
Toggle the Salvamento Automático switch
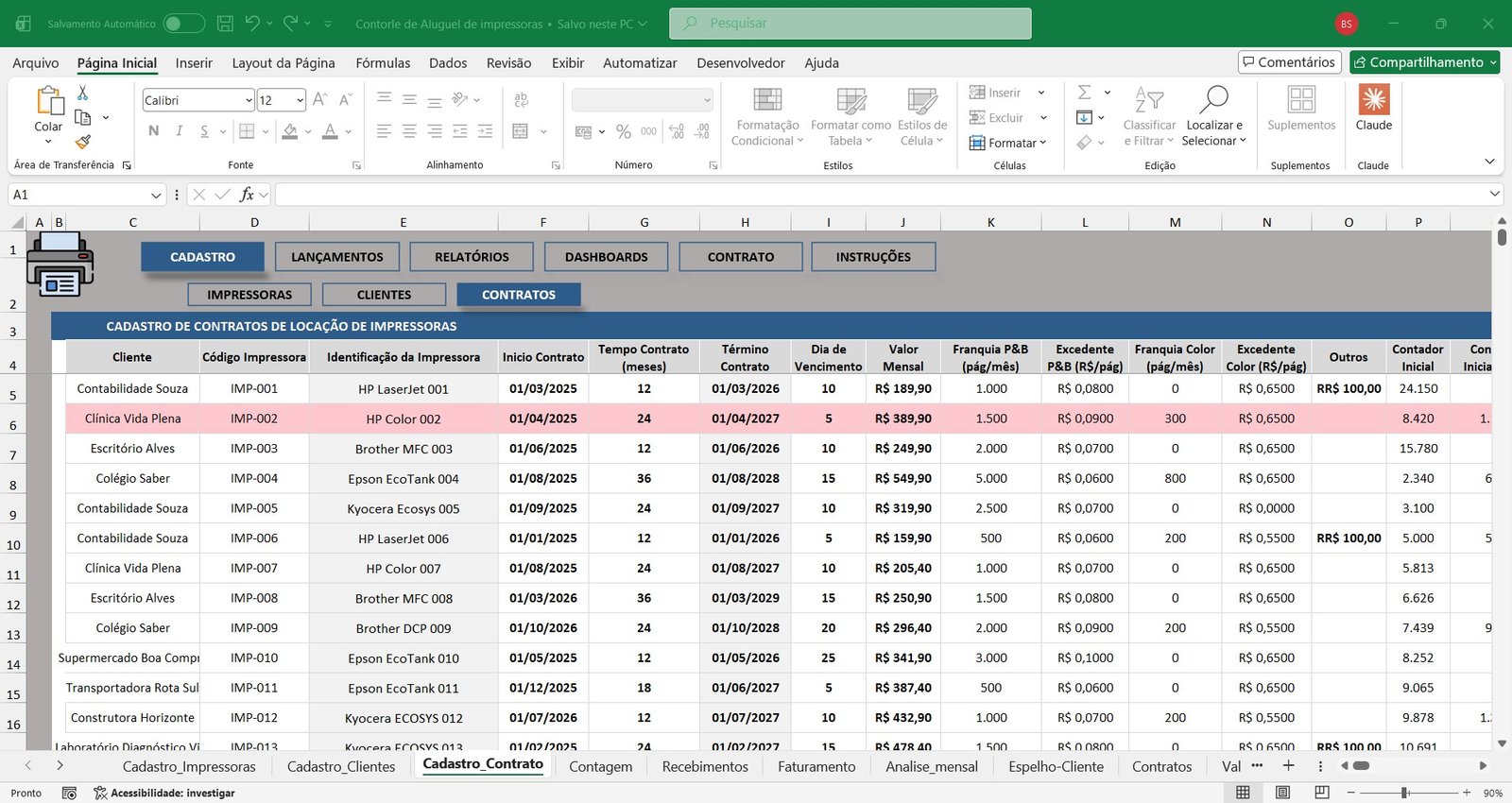click(183, 24)
